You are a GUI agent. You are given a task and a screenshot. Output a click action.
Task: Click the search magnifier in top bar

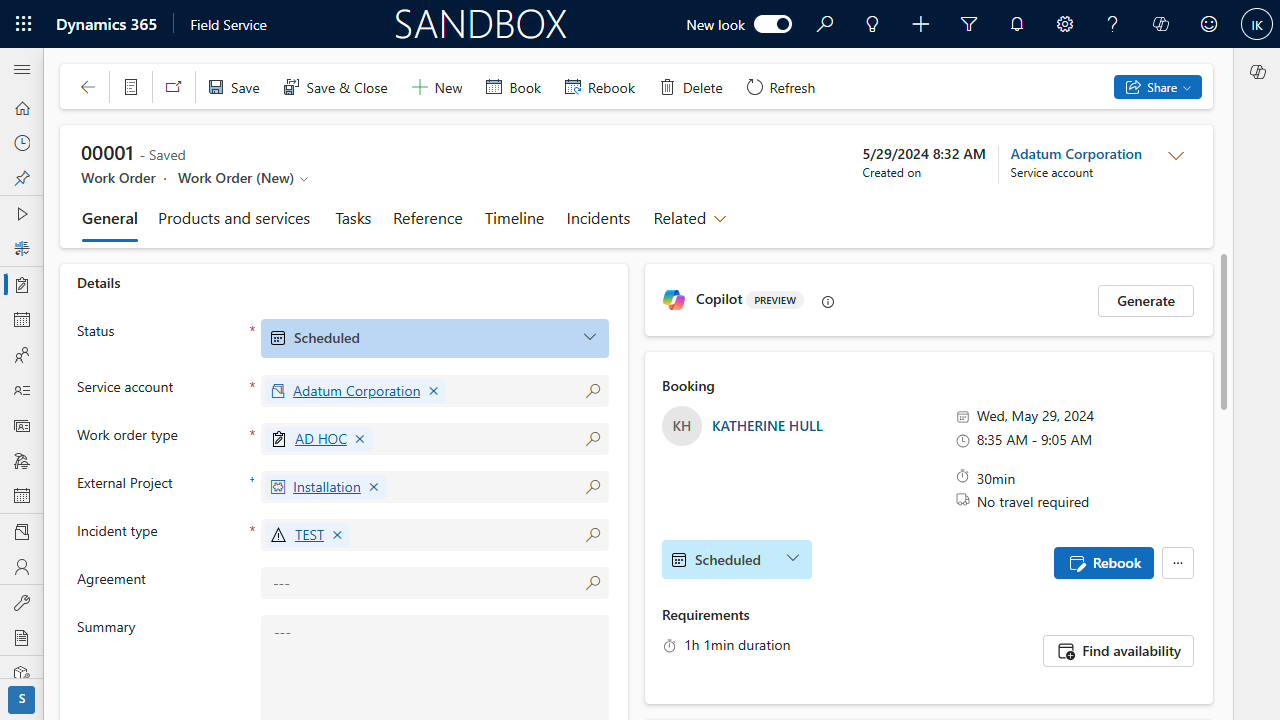(x=825, y=24)
